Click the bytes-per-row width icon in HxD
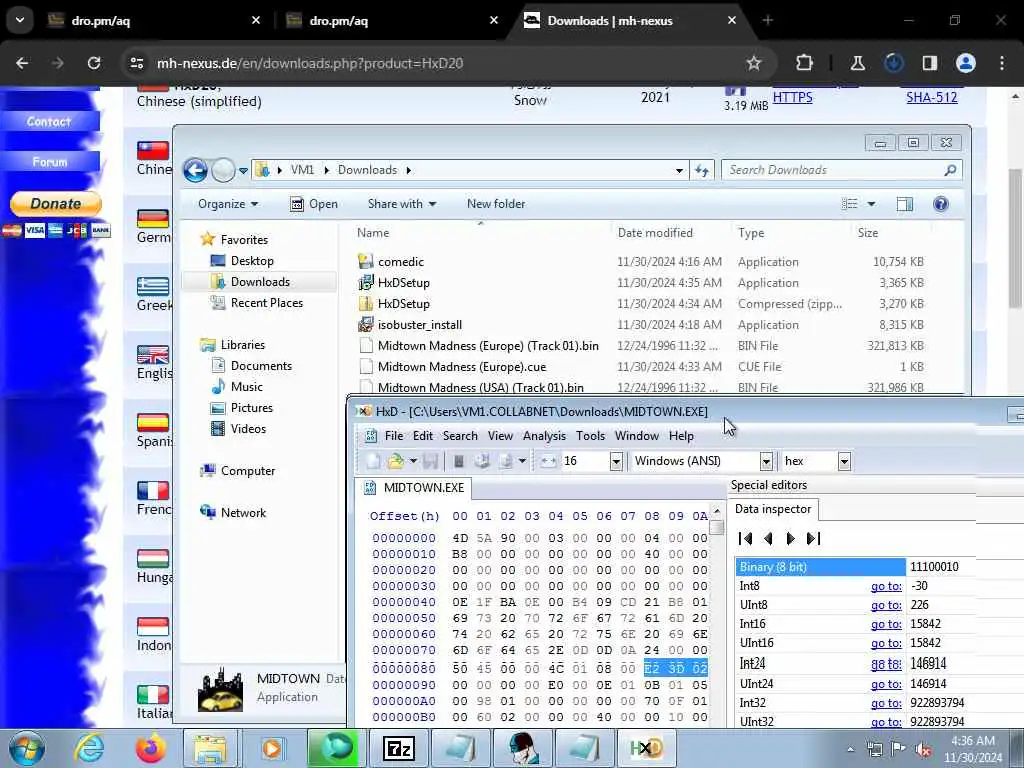The image size is (1024, 768). click(x=548, y=461)
